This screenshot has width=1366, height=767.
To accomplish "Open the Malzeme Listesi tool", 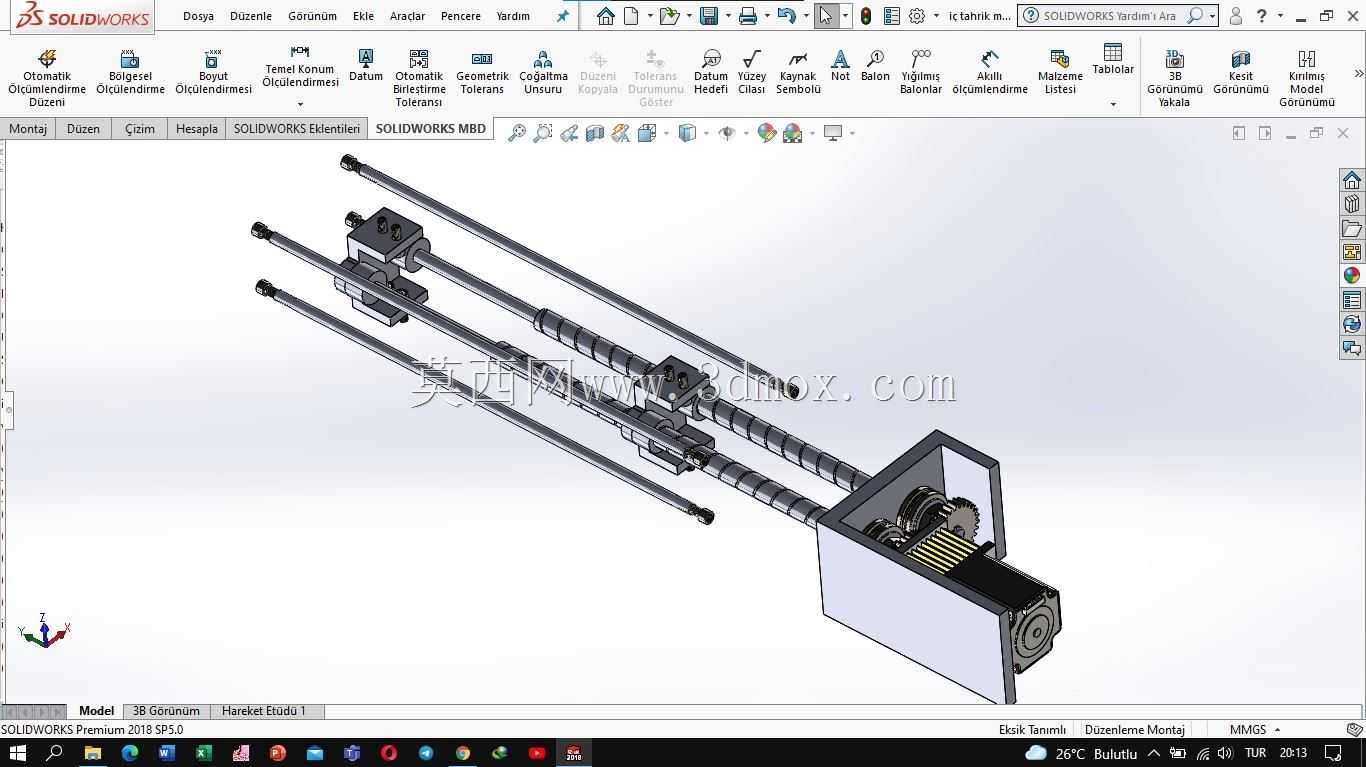I will pyautogui.click(x=1060, y=71).
